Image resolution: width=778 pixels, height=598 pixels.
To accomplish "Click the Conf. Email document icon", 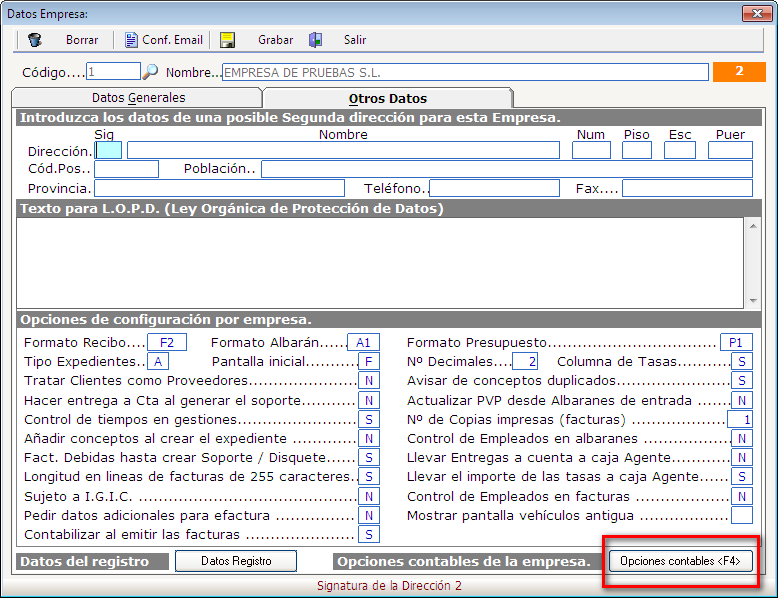I will [130, 40].
